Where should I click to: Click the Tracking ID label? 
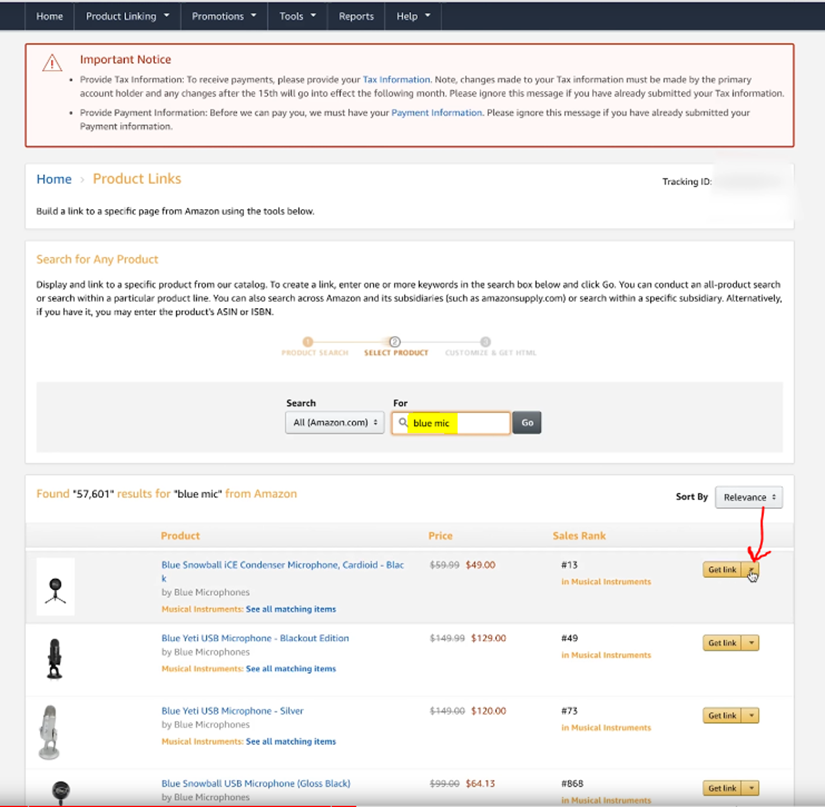coord(687,181)
